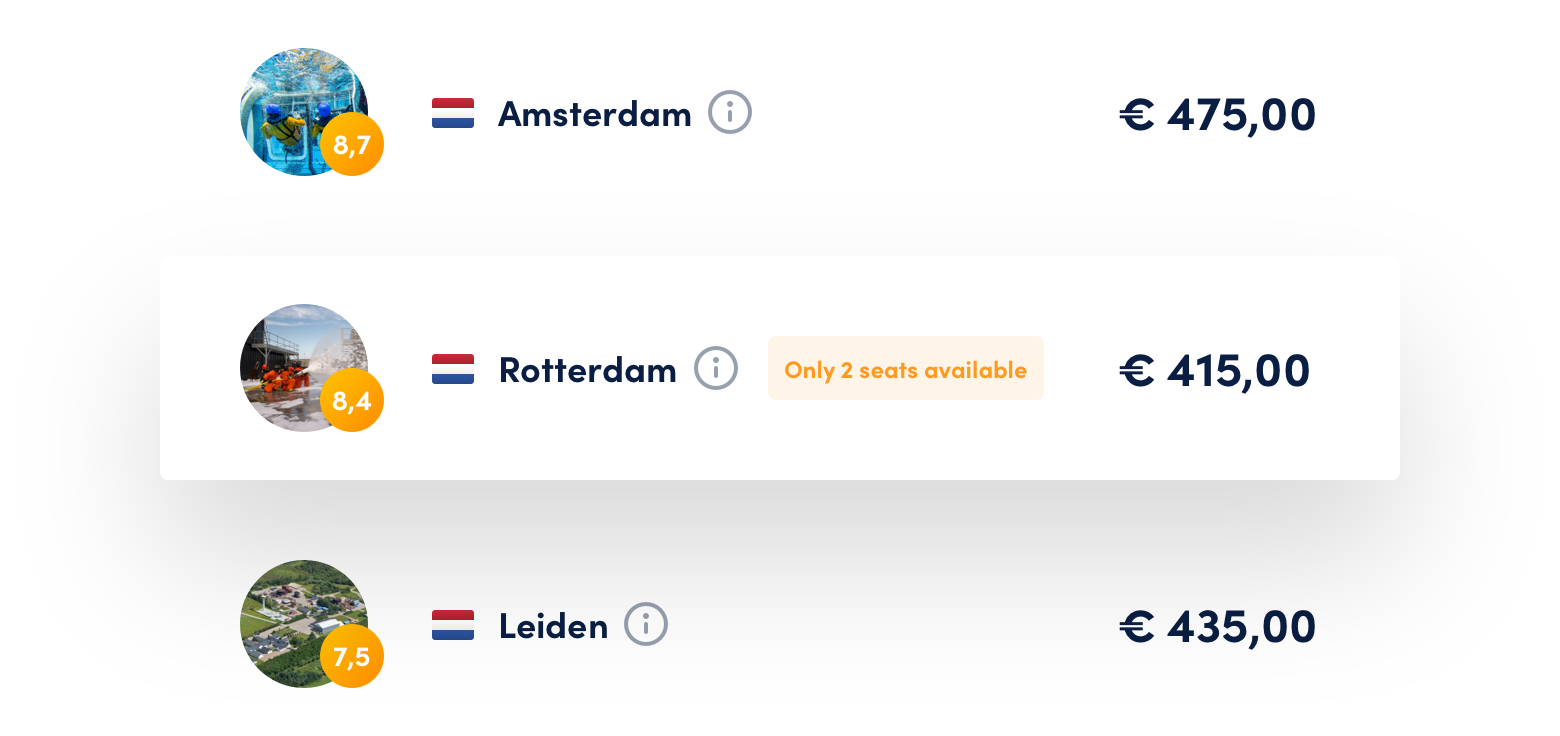
Task: Click the Dutch flag beside Leiden
Action: 452,625
